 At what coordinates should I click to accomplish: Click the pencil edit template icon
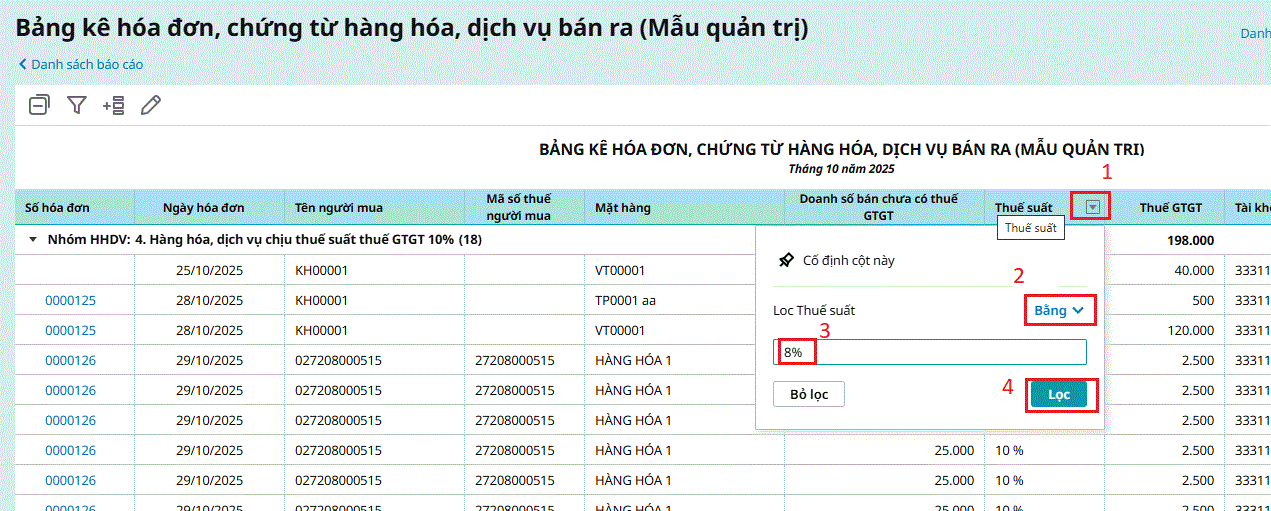(151, 104)
